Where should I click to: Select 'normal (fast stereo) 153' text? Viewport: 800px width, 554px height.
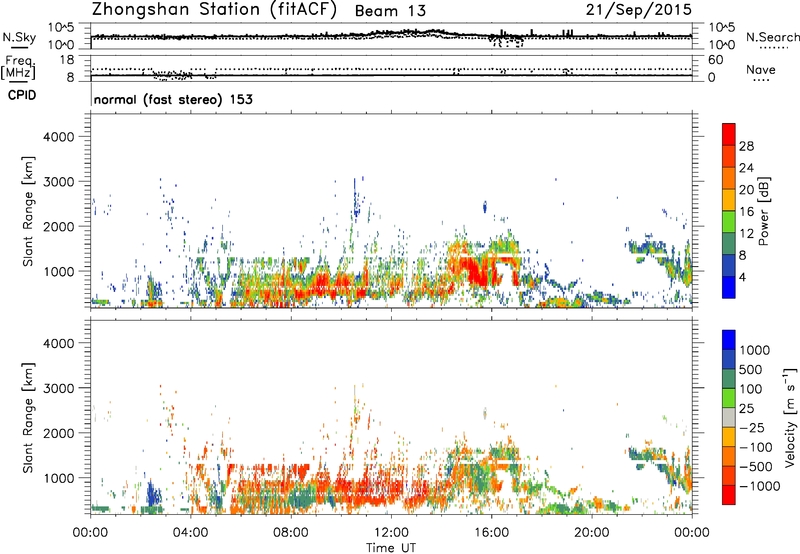[x=173, y=99]
